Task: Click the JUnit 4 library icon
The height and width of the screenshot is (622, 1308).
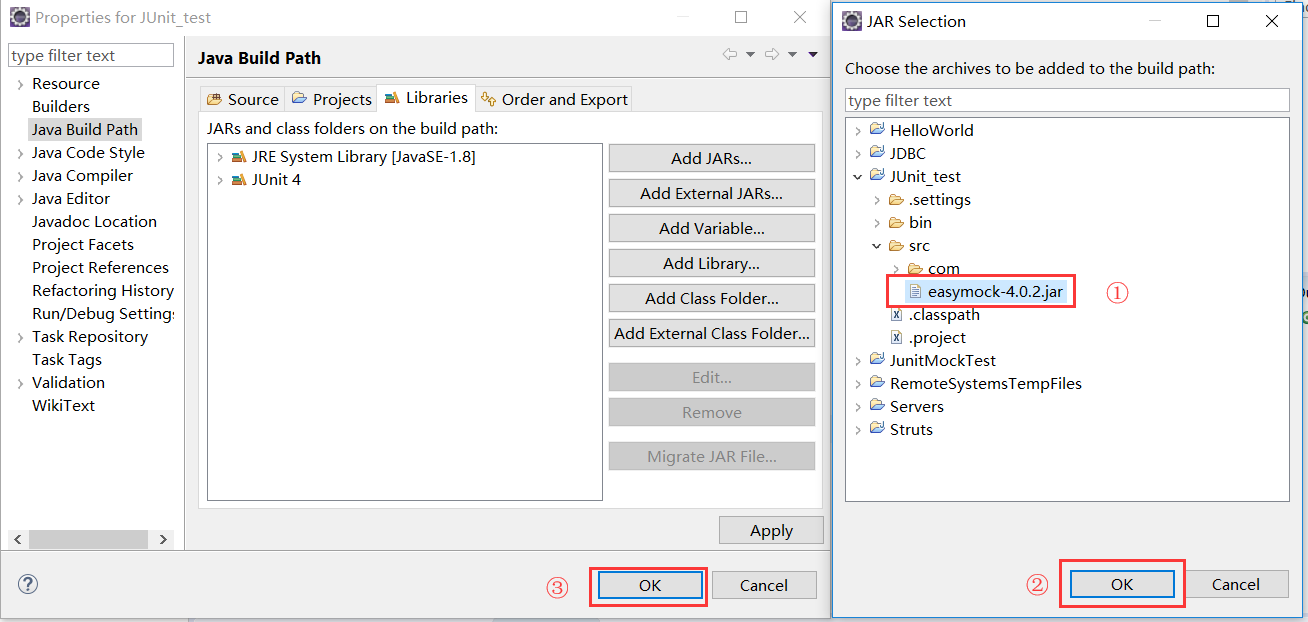Action: pos(238,180)
